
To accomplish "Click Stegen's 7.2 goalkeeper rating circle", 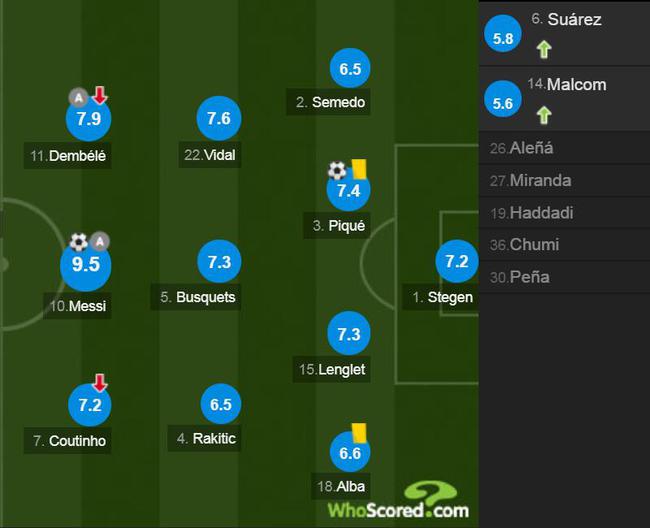I will (x=457, y=262).
